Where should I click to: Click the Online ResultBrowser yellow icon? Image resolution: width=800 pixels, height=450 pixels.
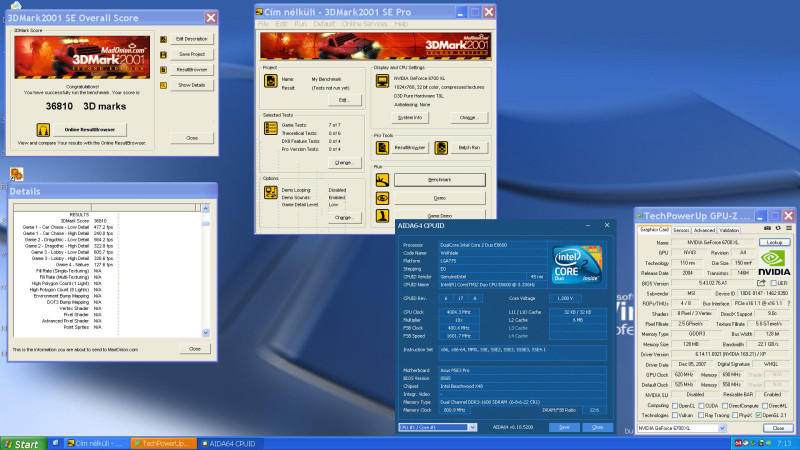coord(43,130)
